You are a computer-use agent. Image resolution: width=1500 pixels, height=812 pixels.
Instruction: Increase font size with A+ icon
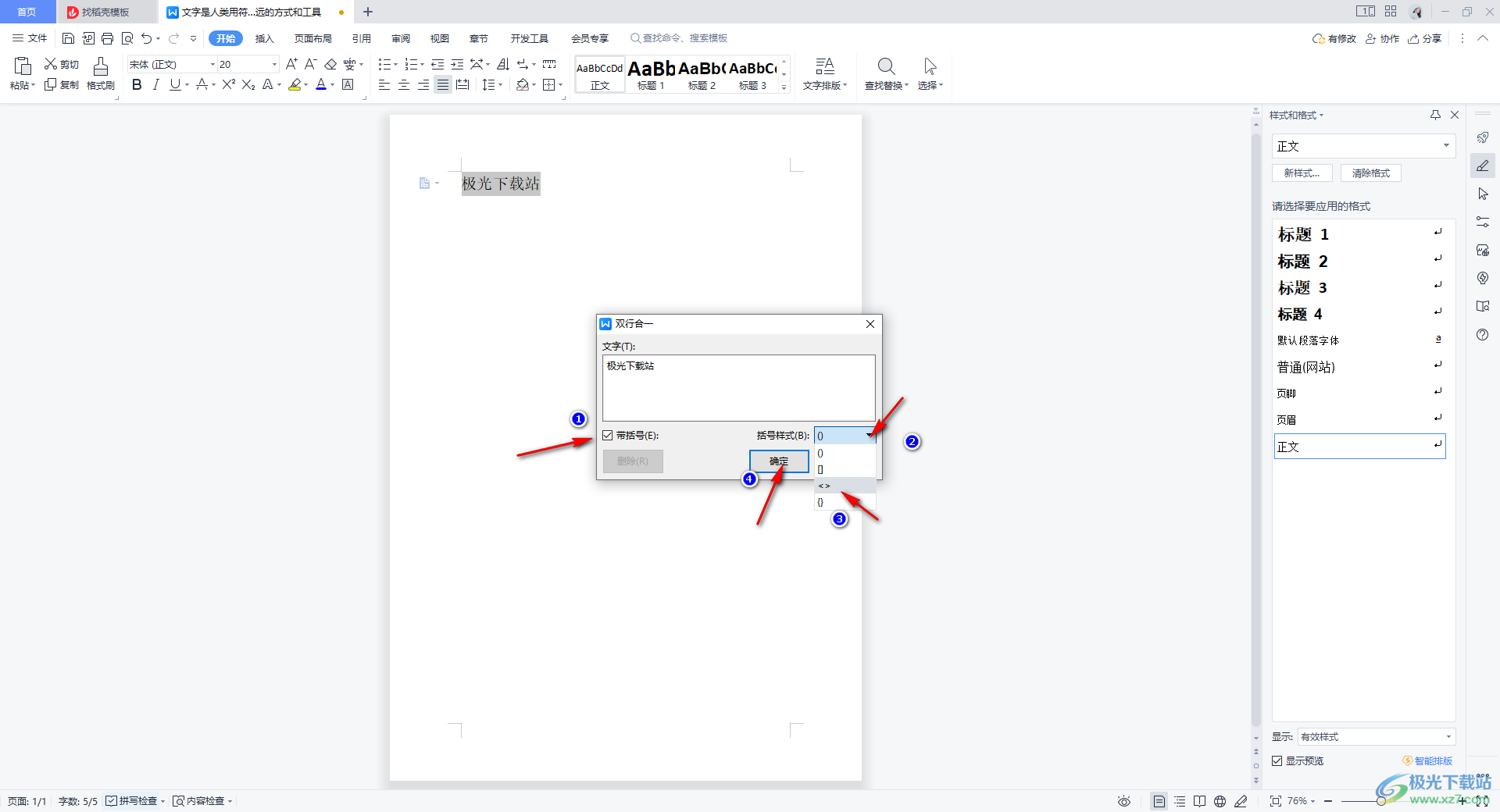tap(291, 64)
